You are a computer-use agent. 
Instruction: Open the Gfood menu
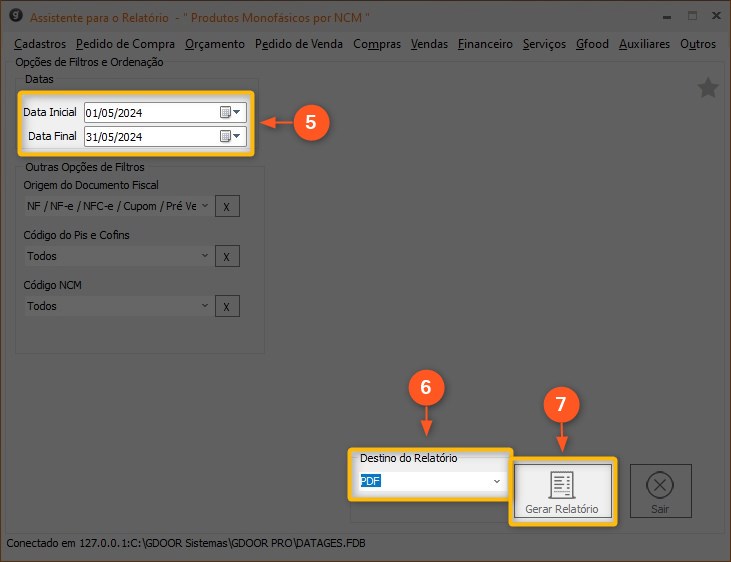click(x=592, y=44)
